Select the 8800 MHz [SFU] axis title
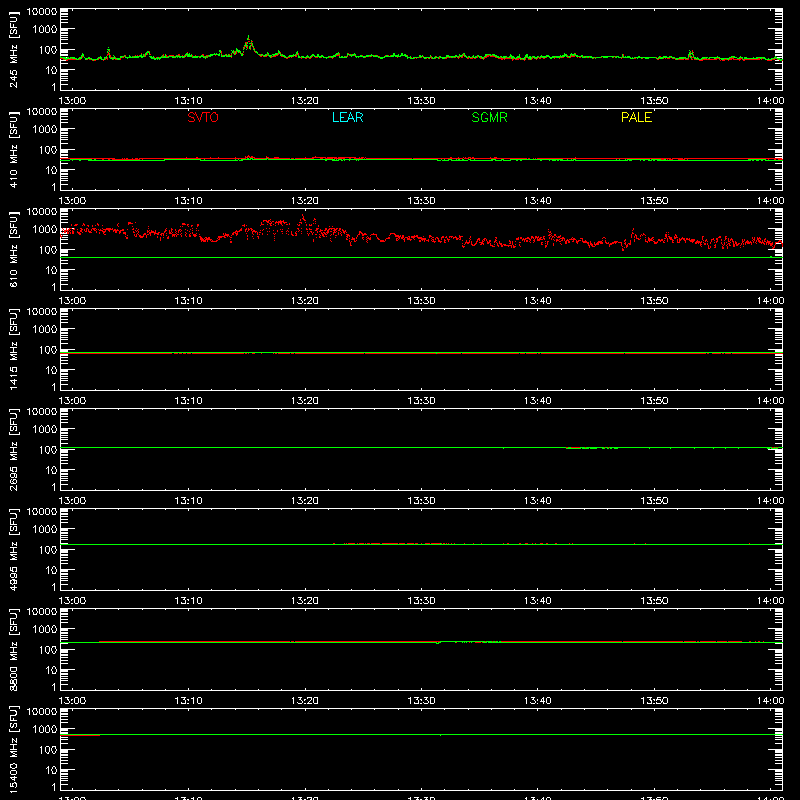 (x=14, y=649)
